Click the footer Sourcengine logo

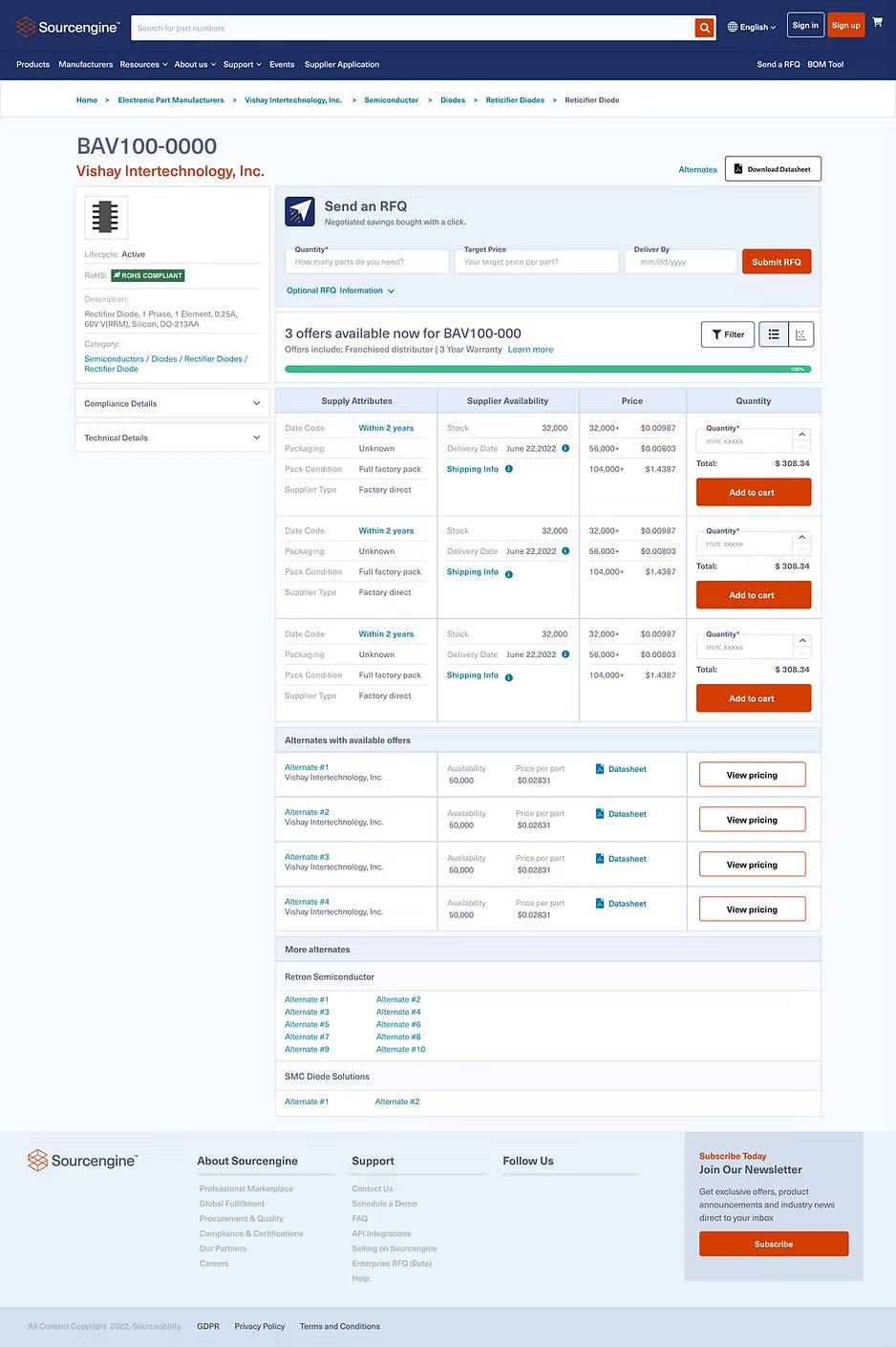[x=83, y=1161]
